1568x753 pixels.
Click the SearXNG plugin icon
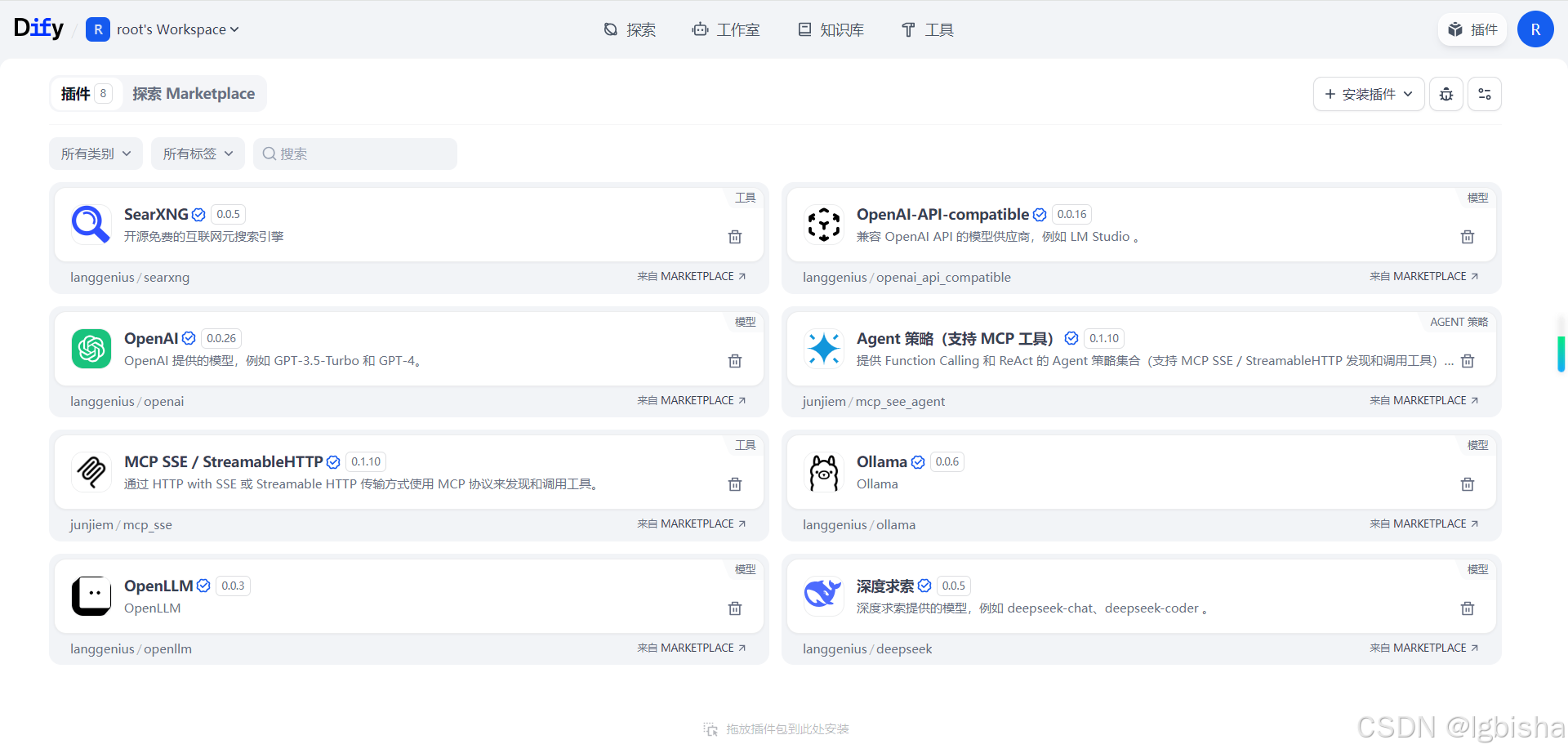(x=91, y=225)
